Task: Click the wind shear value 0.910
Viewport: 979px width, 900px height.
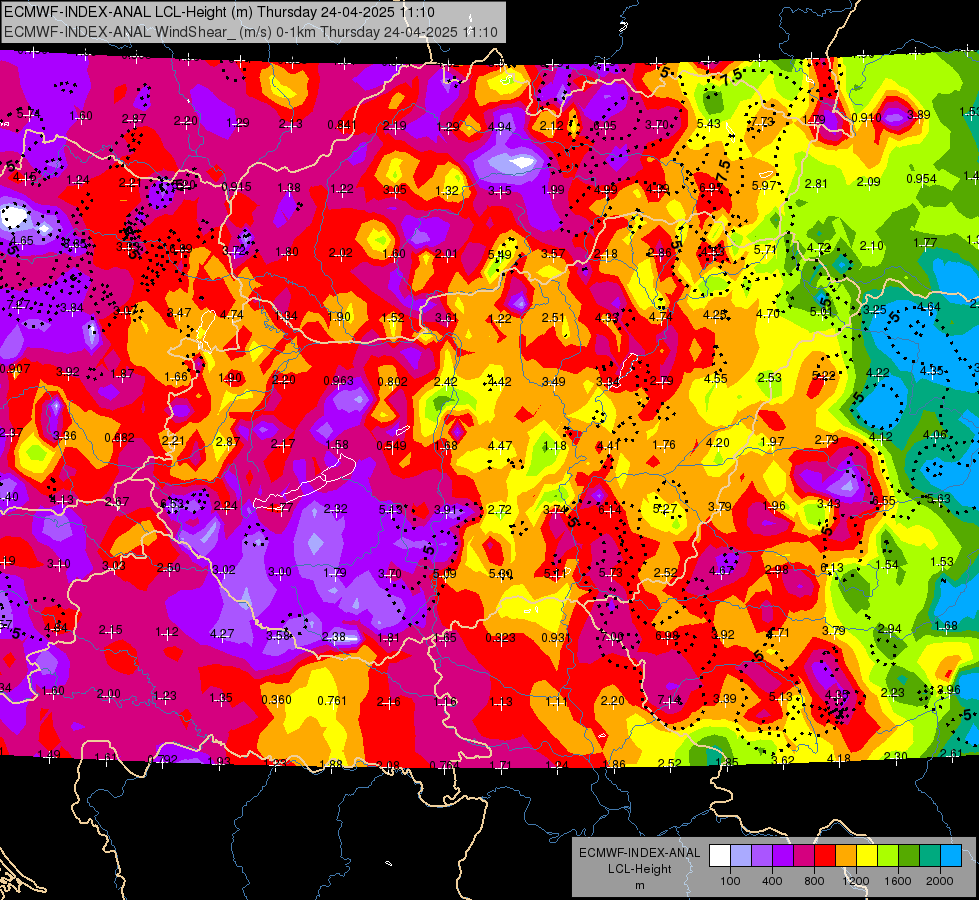Action: pyautogui.click(x=866, y=117)
